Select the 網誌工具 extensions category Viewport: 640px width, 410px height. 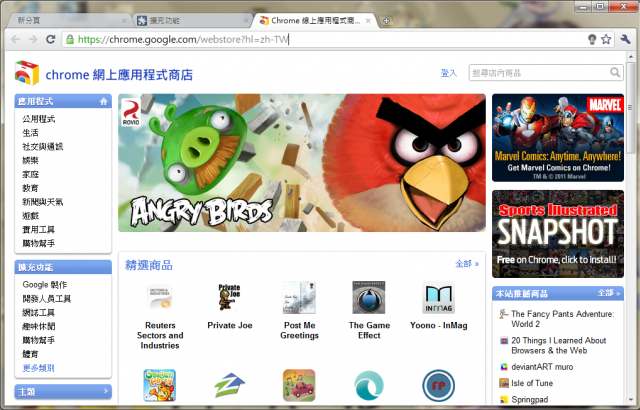(x=38, y=312)
